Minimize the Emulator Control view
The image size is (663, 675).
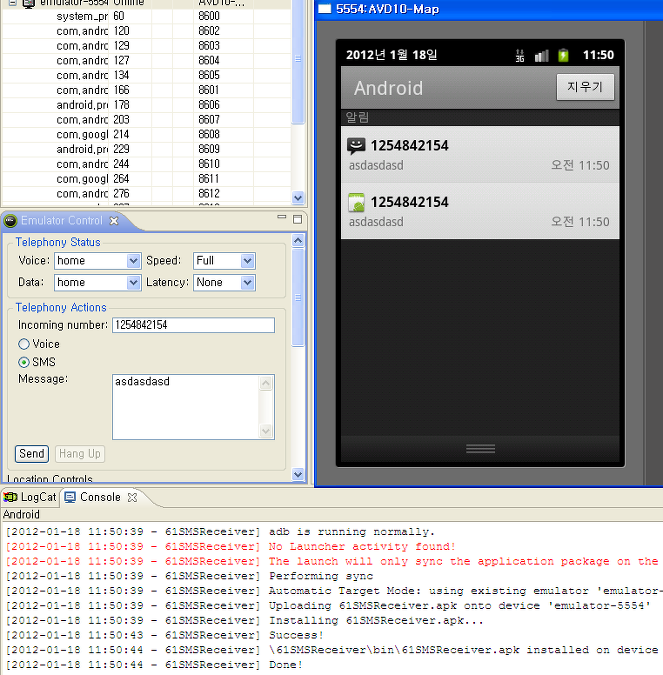click(x=282, y=217)
